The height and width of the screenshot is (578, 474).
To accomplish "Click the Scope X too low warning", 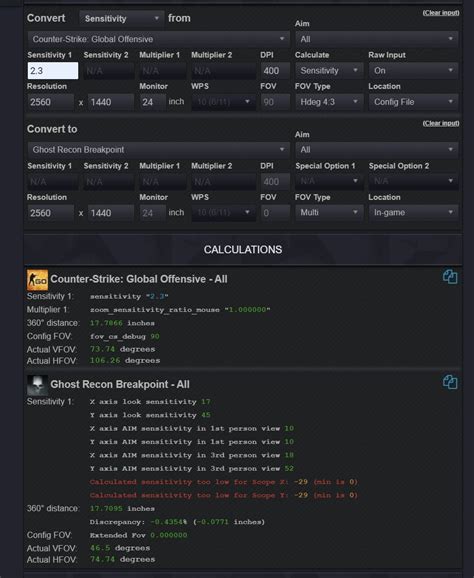I will 223,482.
